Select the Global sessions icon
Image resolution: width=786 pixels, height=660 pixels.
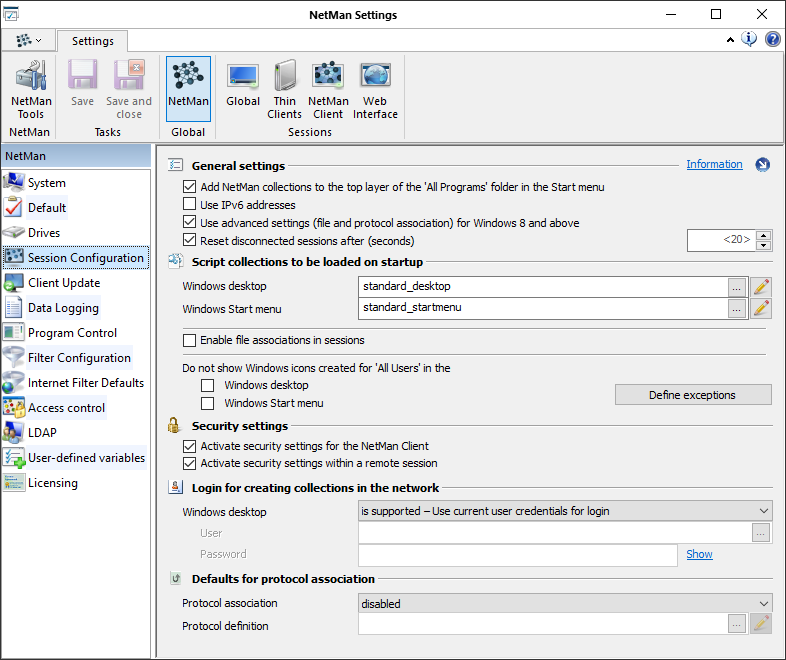pos(243,90)
